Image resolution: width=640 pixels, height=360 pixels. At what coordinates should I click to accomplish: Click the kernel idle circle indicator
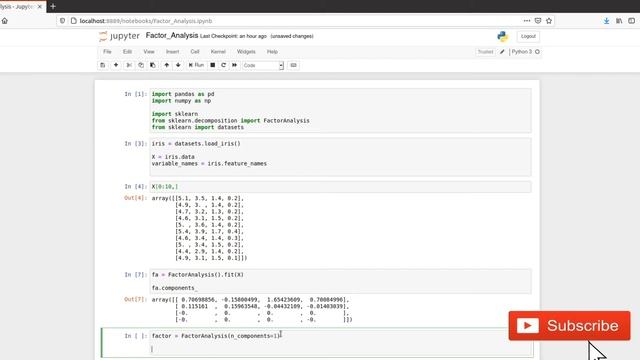click(537, 52)
